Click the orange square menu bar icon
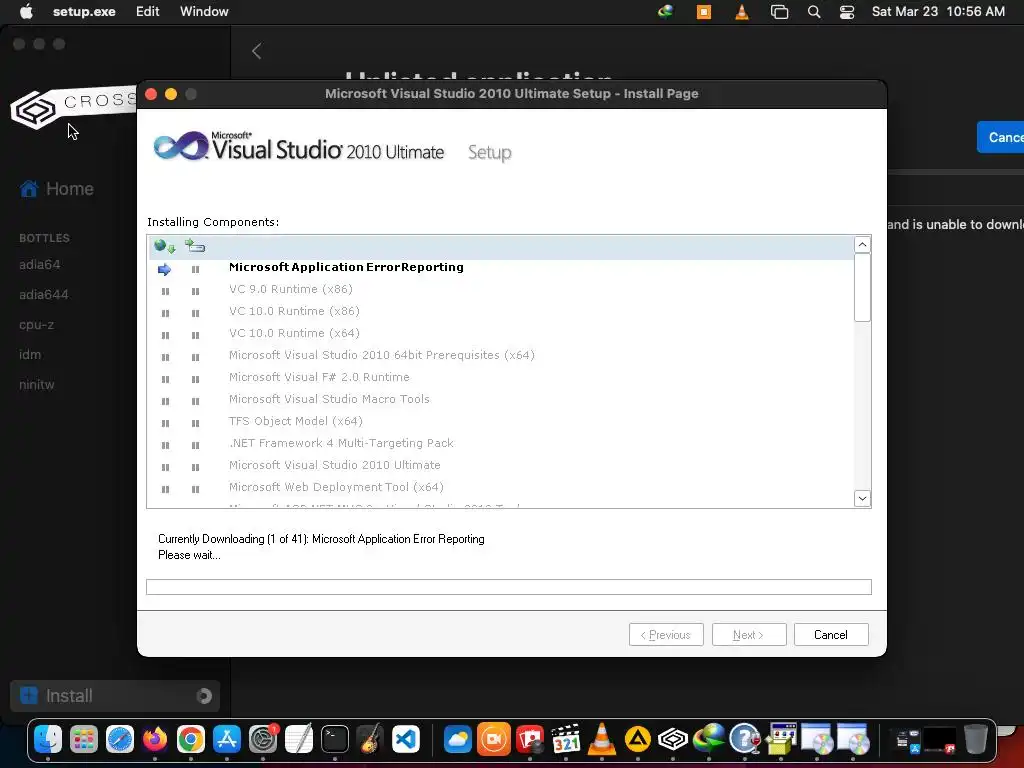1024x768 pixels. pyautogui.click(x=704, y=12)
